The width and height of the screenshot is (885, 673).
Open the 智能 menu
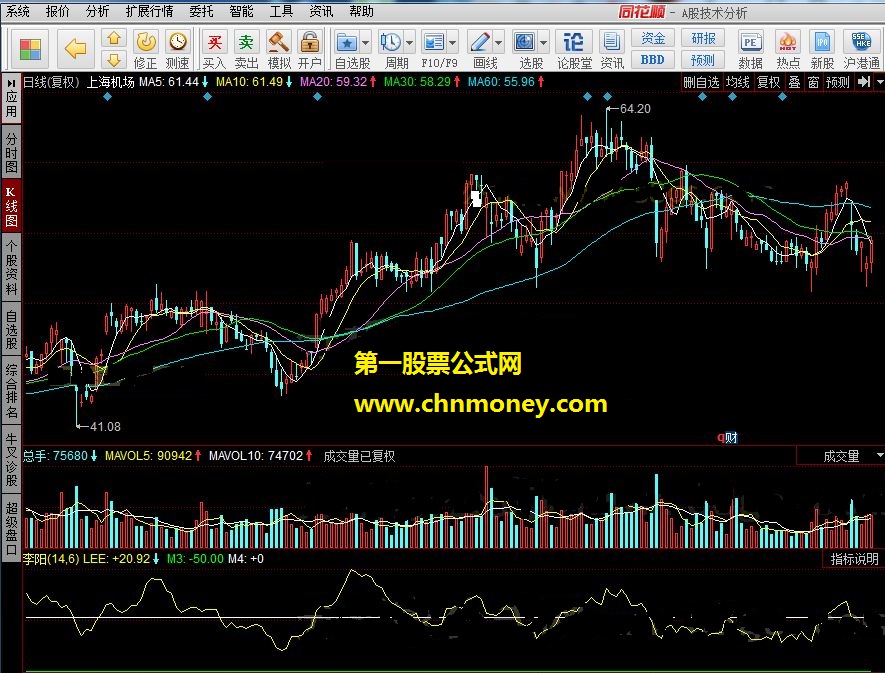pyautogui.click(x=242, y=11)
